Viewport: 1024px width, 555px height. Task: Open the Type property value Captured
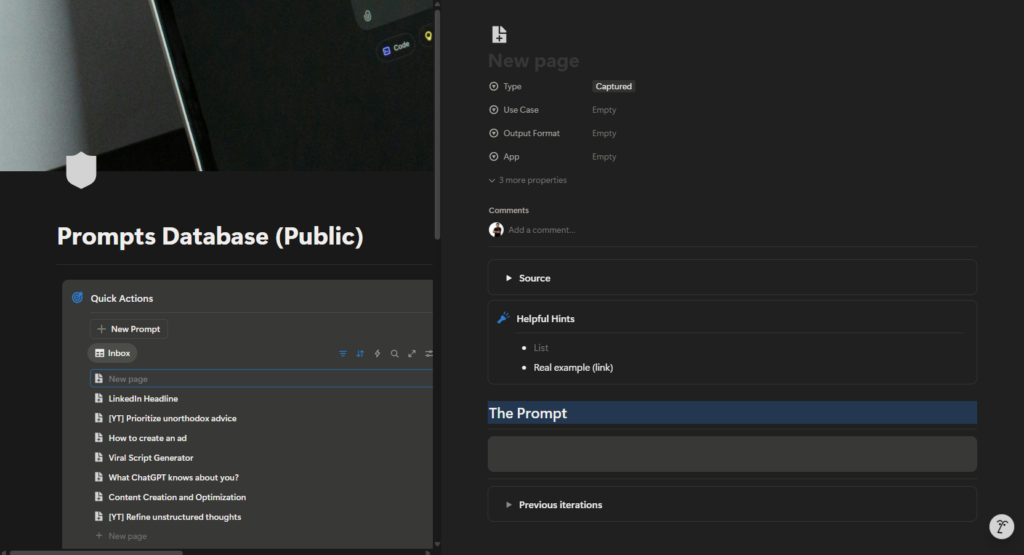[614, 87]
